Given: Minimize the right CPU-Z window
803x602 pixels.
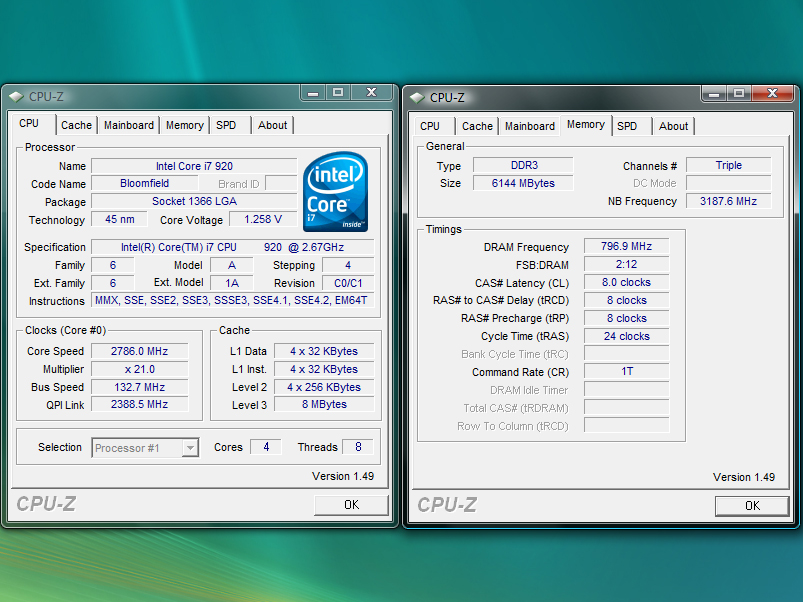Looking at the screenshot, I should tap(714, 94).
